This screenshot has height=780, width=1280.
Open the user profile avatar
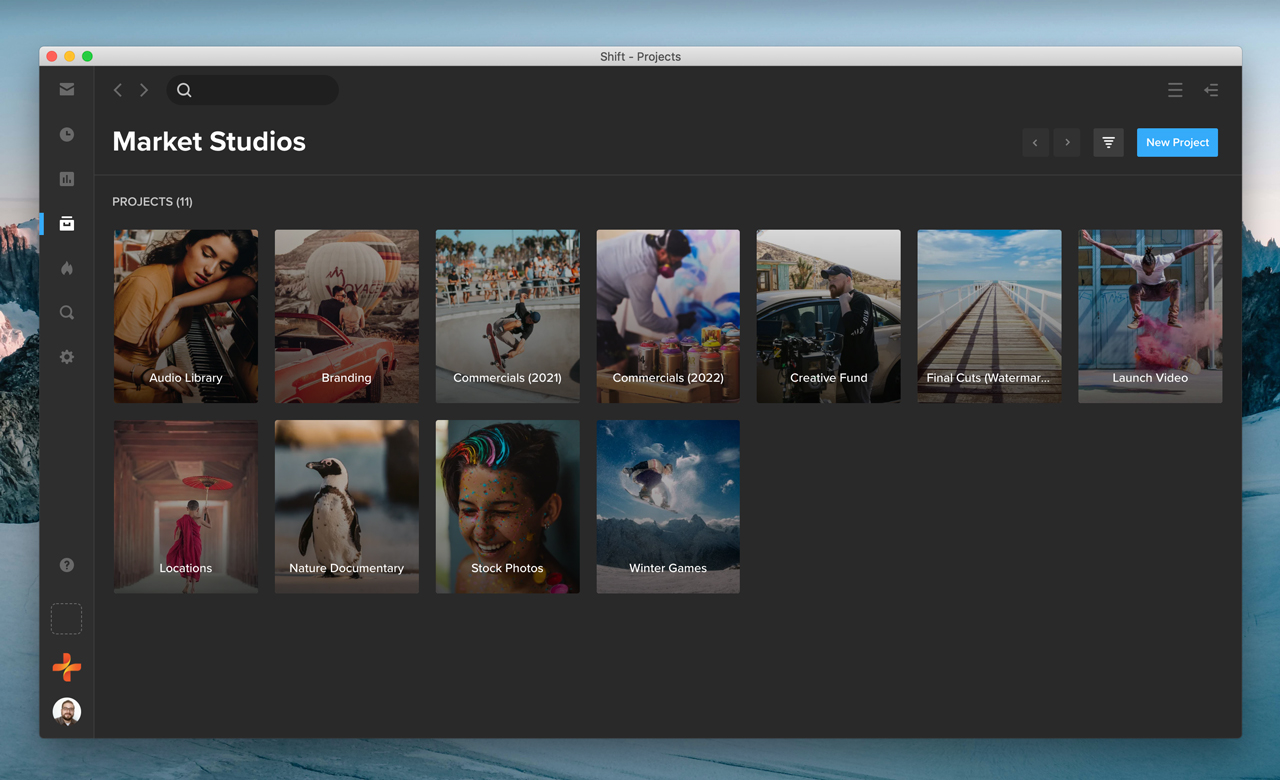pyautogui.click(x=67, y=712)
